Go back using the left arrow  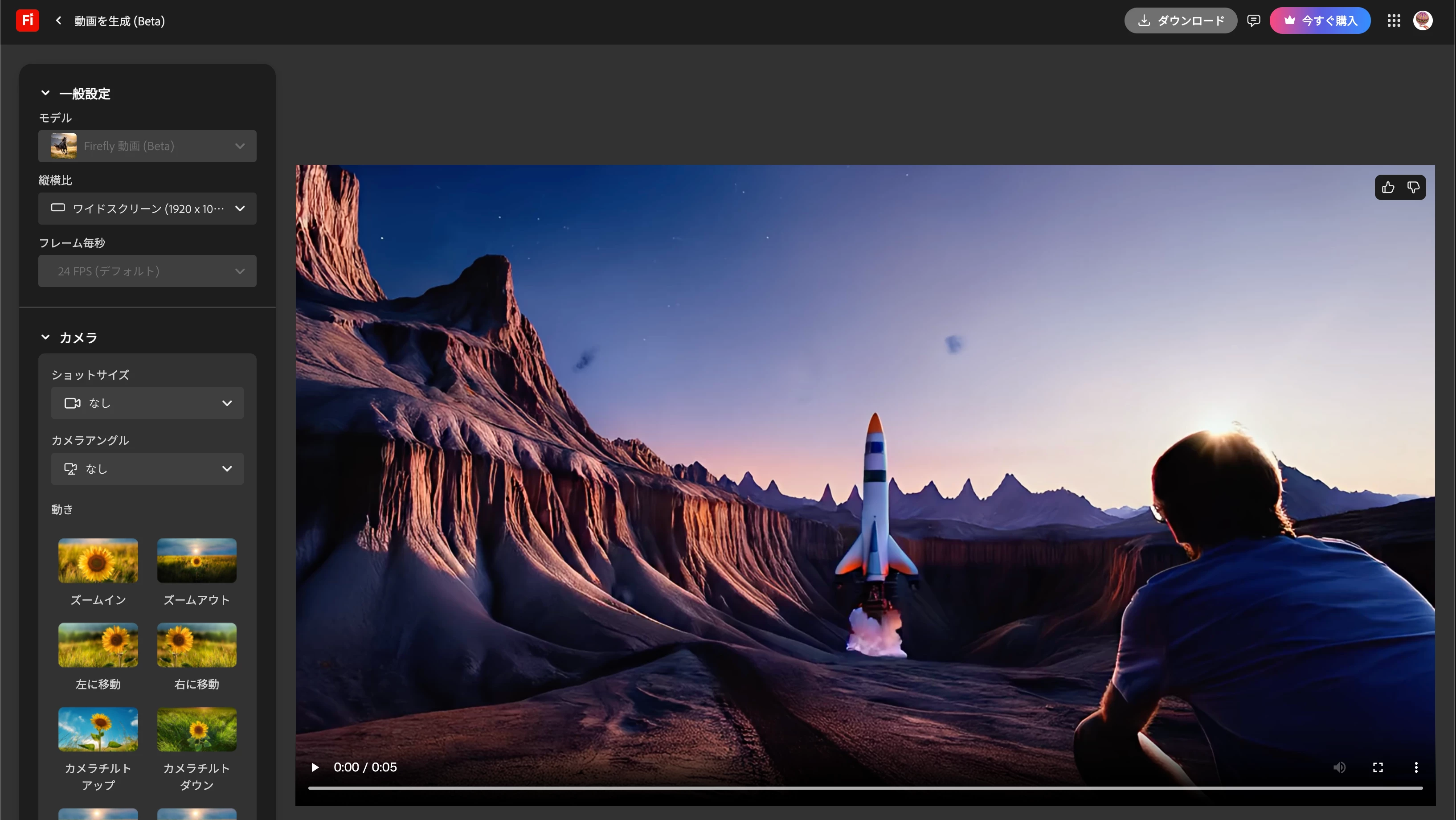click(58, 21)
